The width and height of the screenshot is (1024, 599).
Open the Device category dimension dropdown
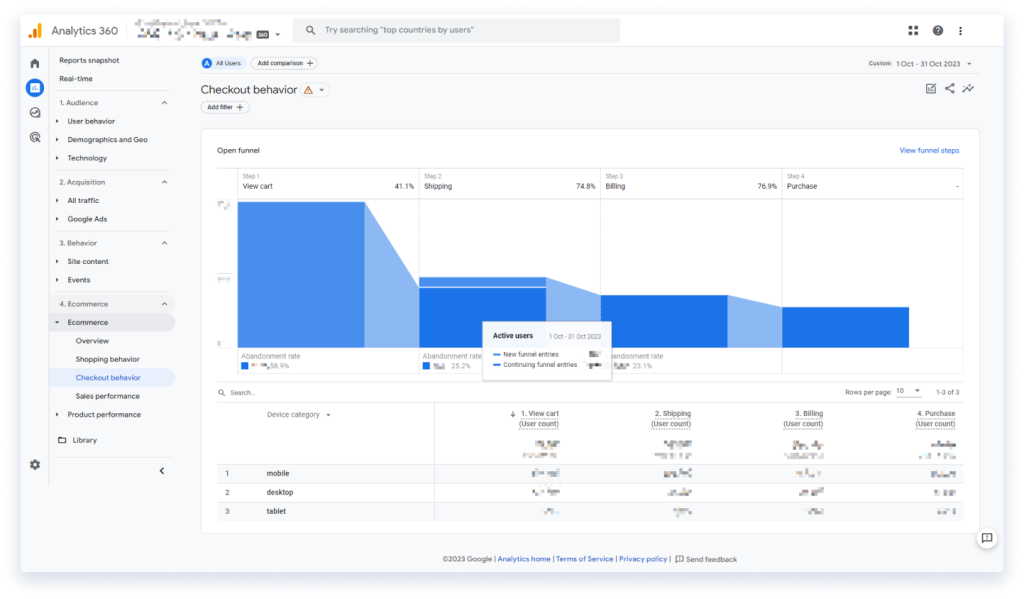click(x=302, y=413)
